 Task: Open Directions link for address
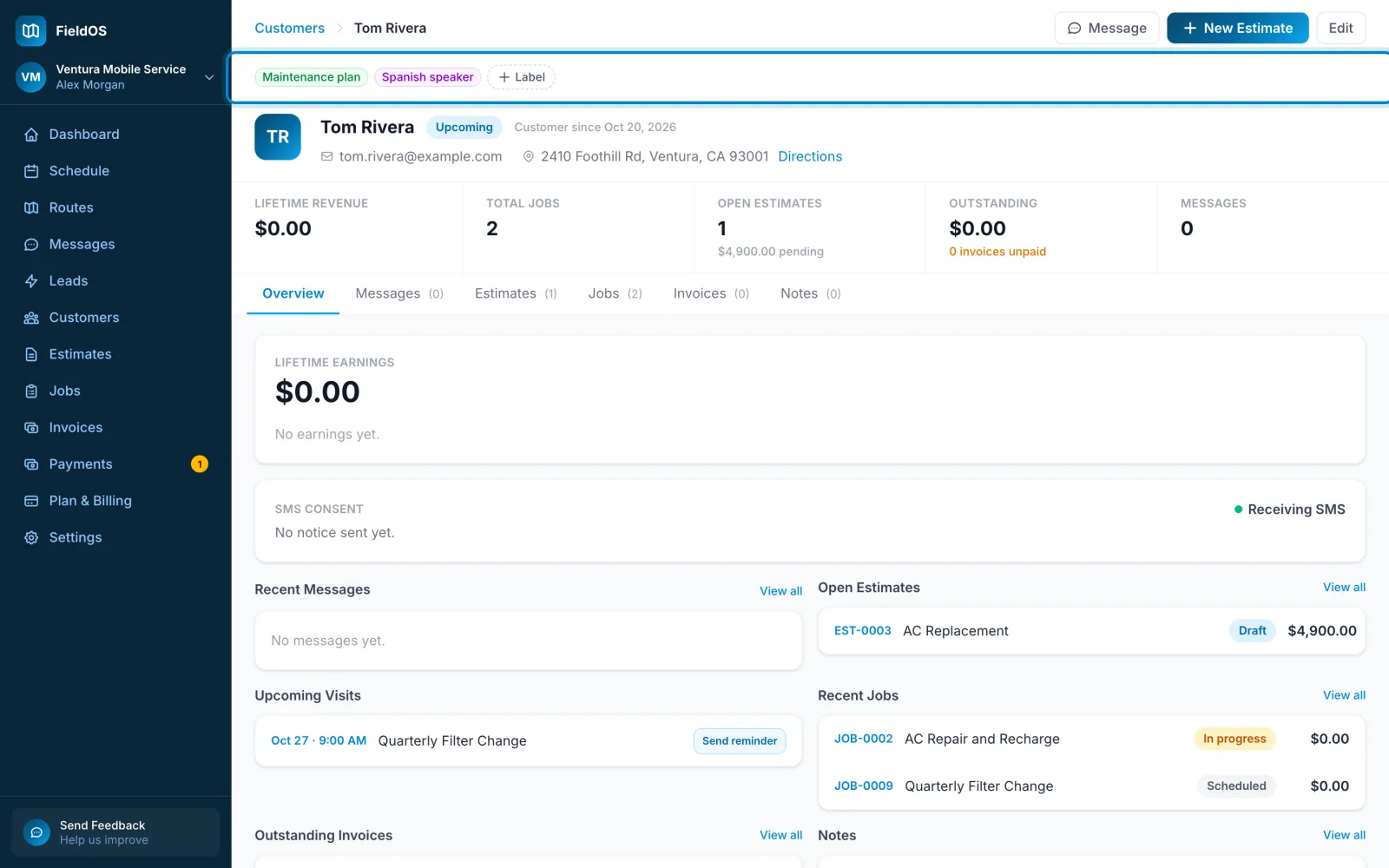810,156
